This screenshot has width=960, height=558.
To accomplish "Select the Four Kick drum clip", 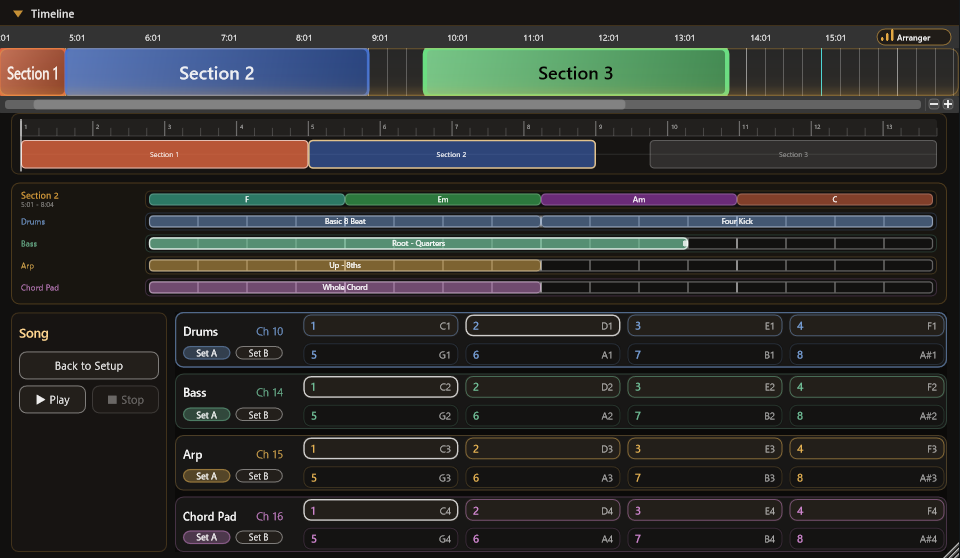I will coord(737,221).
